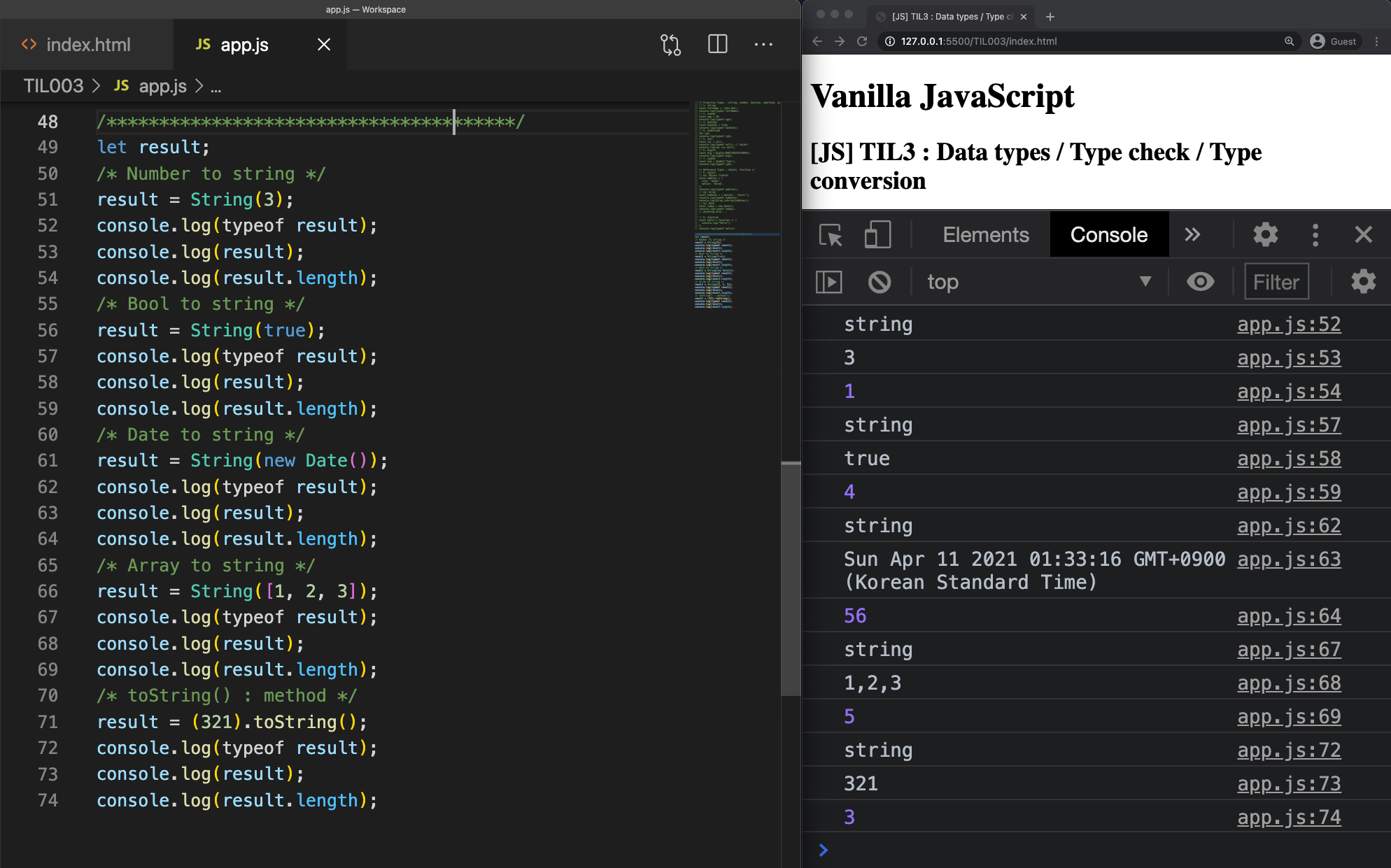The width and height of the screenshot is (1391, 868).
Task: Reload the page in the browser
Action: [x=862, y=41]
